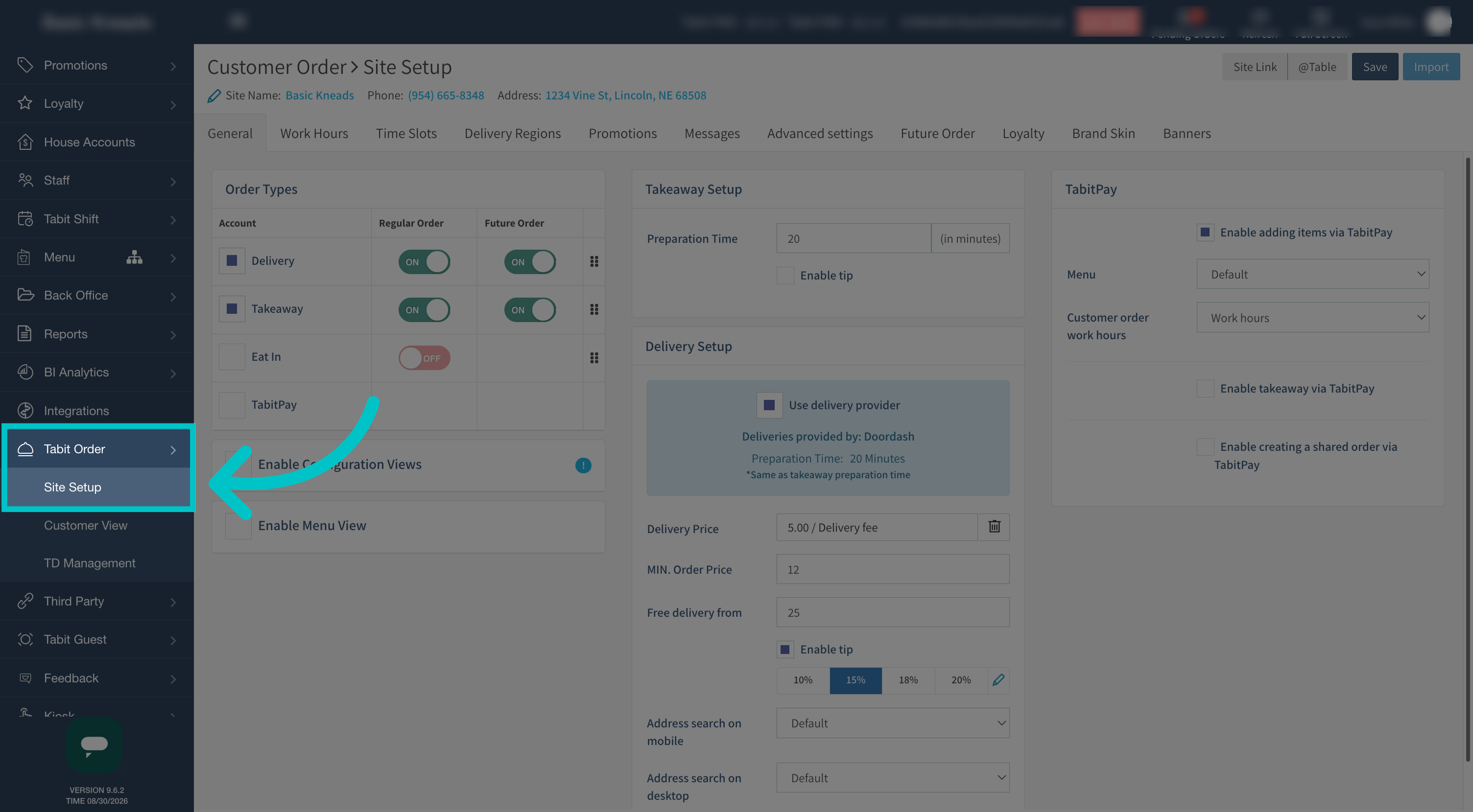Screen dimensions: 1473x812
Task: Click the MIN. Order Price field
Action: coord(893,569)
